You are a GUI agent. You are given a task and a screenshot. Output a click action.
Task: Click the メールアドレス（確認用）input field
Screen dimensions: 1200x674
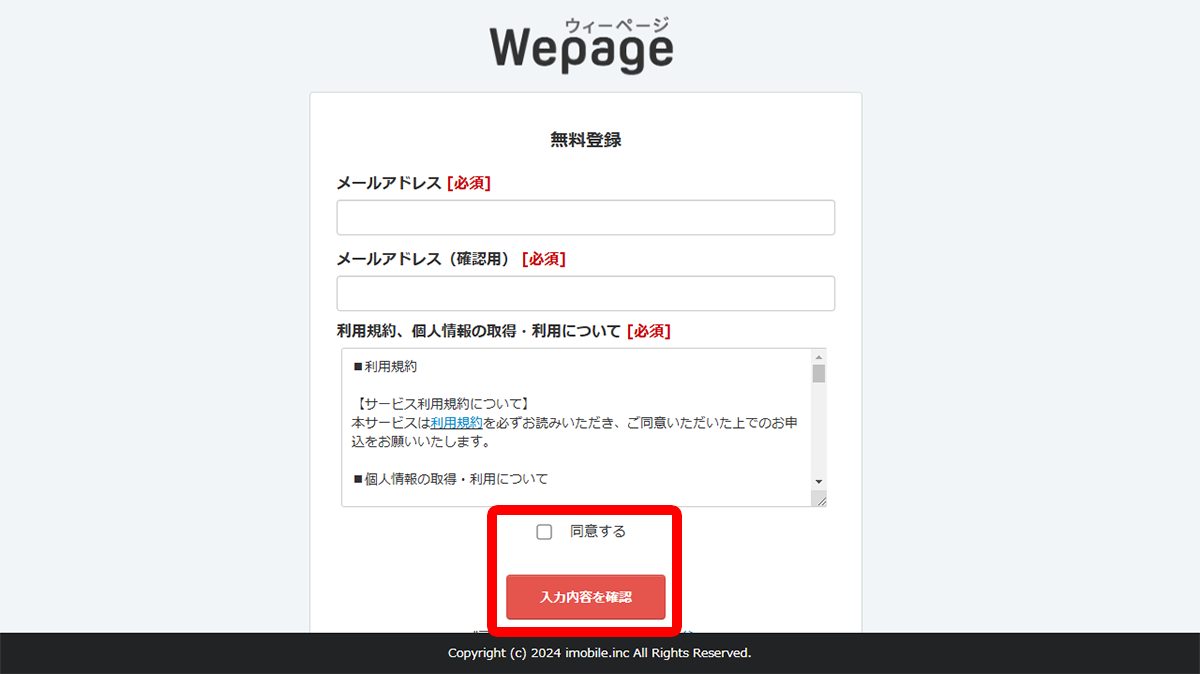point(585,293)
